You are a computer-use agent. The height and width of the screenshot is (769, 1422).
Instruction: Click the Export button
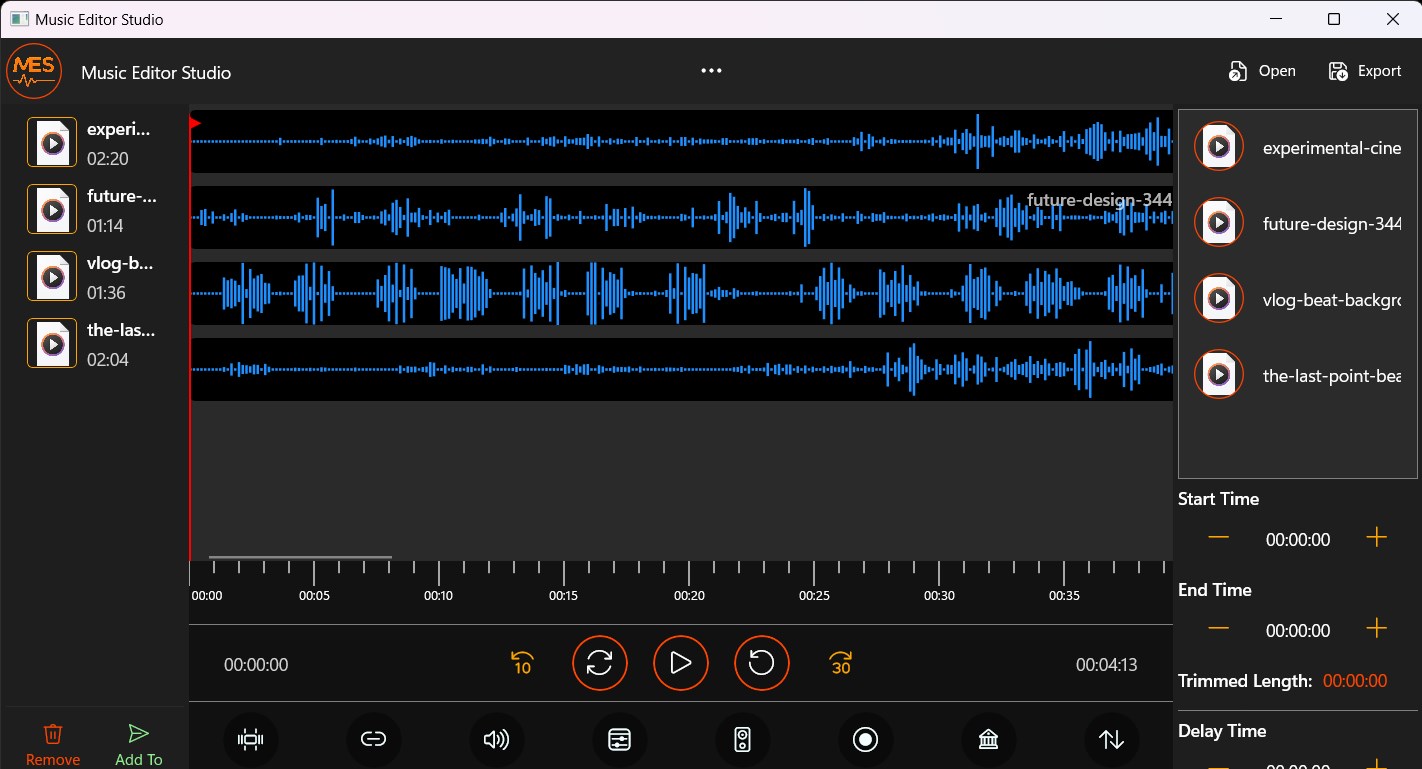coord(1365,70)
